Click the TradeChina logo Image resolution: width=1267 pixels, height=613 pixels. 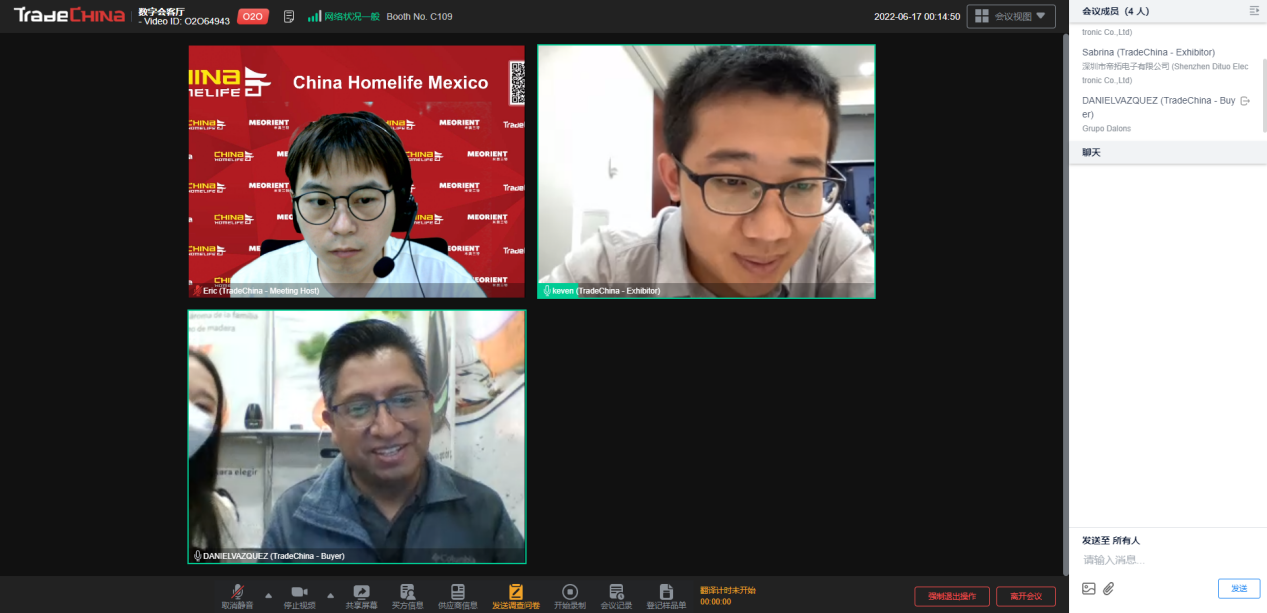(69, 15)
